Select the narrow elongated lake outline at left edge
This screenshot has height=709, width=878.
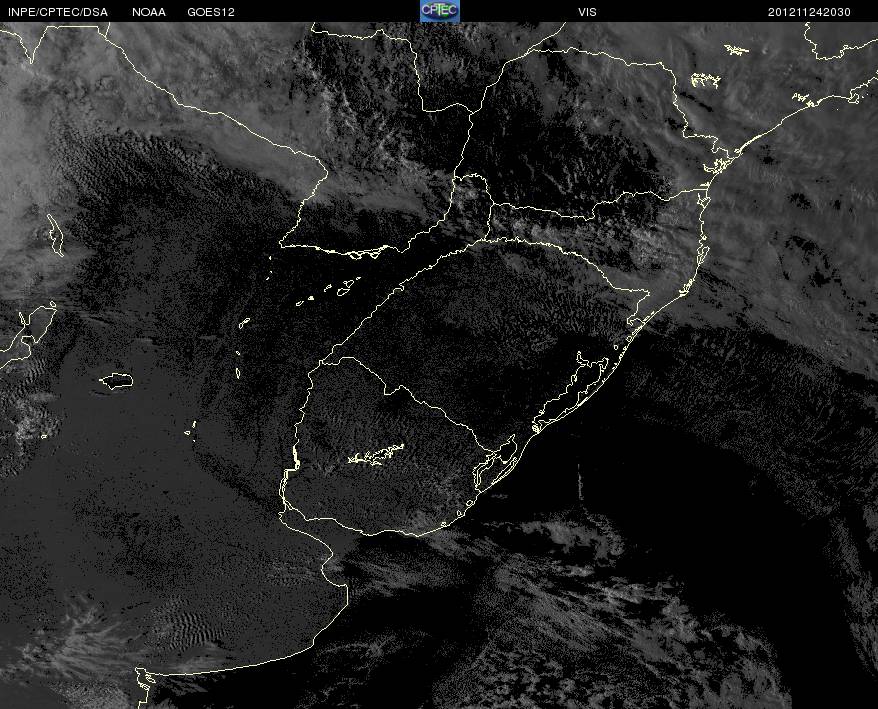pos(55,235)
